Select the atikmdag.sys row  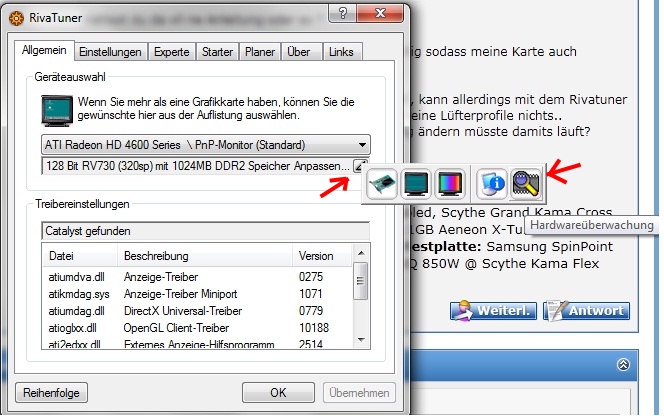(197, 294)
